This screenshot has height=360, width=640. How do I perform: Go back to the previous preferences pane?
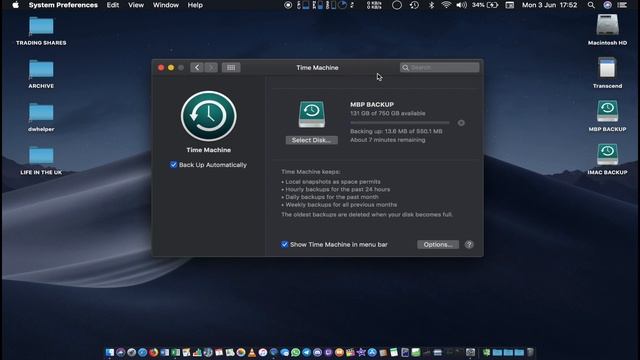point(197,67)
